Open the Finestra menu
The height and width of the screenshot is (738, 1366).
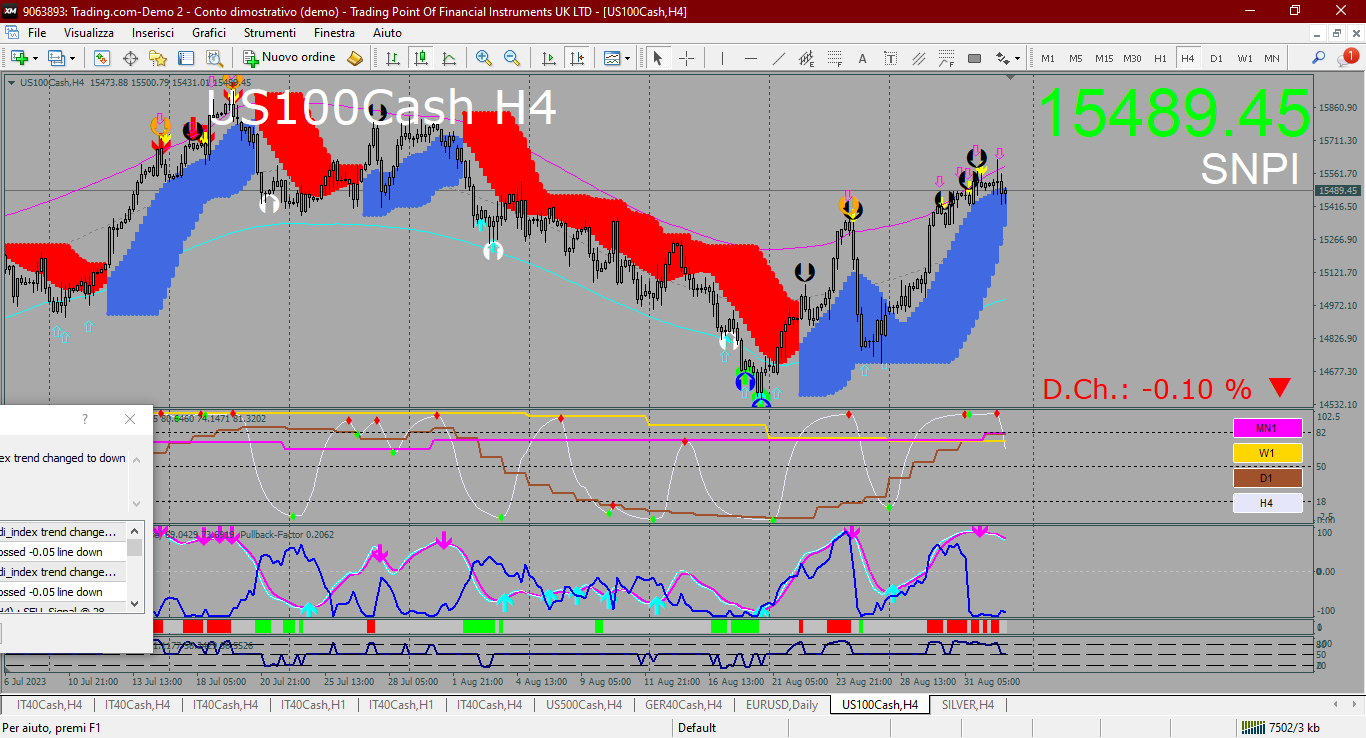point(334,33)
